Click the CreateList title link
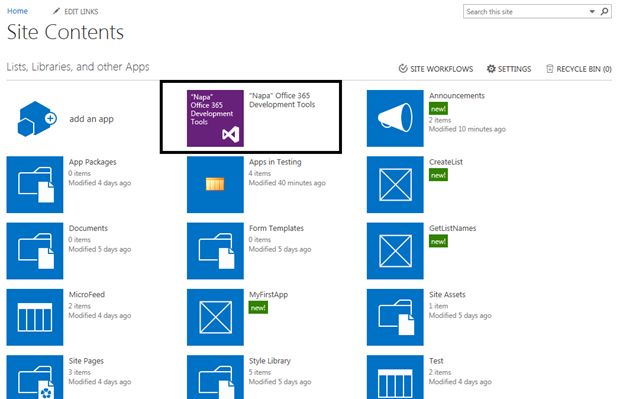Image resolution: width=623 pixels, height=399 pixels. pos(446,162)
